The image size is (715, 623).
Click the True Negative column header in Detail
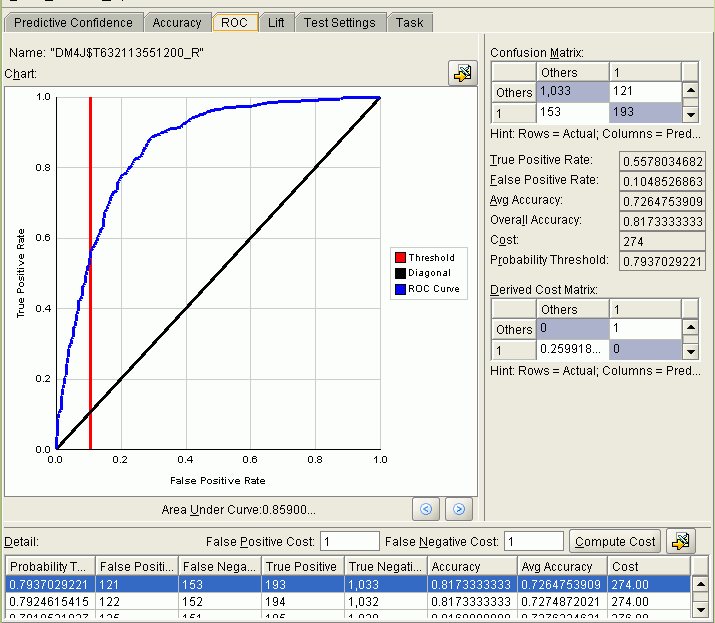[386, 566]
